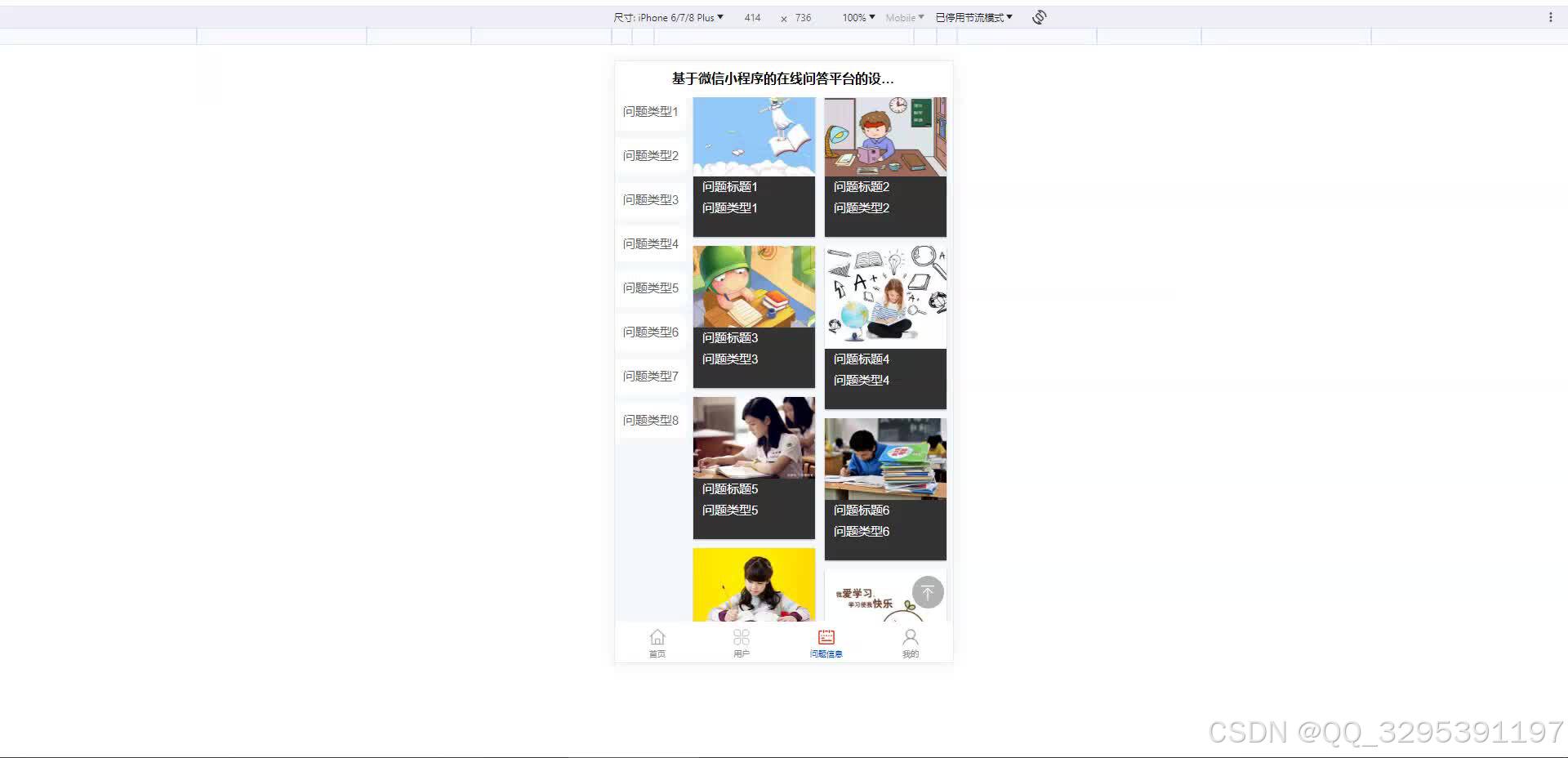Image resolution: width=1568 pixels, height=758 pixels.
Task: Open the 问题标题3 card image
Action: click(x=754, y=287)
